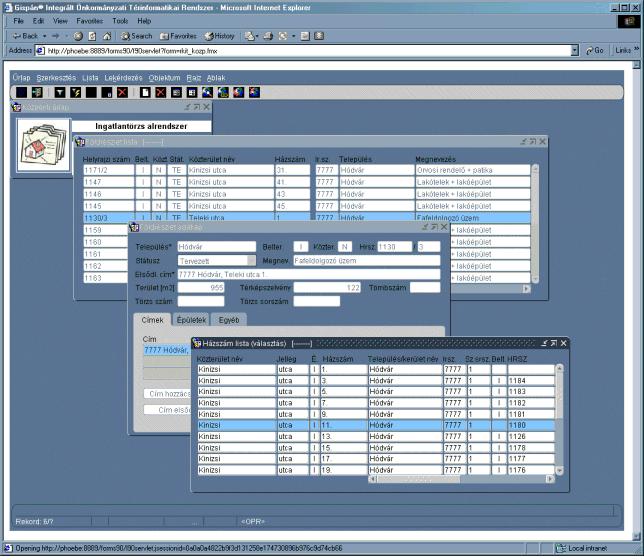Open the Státusz dropdown showing Tervezett
Viewport: 644px width, 556px height.
tap(252, 260)
